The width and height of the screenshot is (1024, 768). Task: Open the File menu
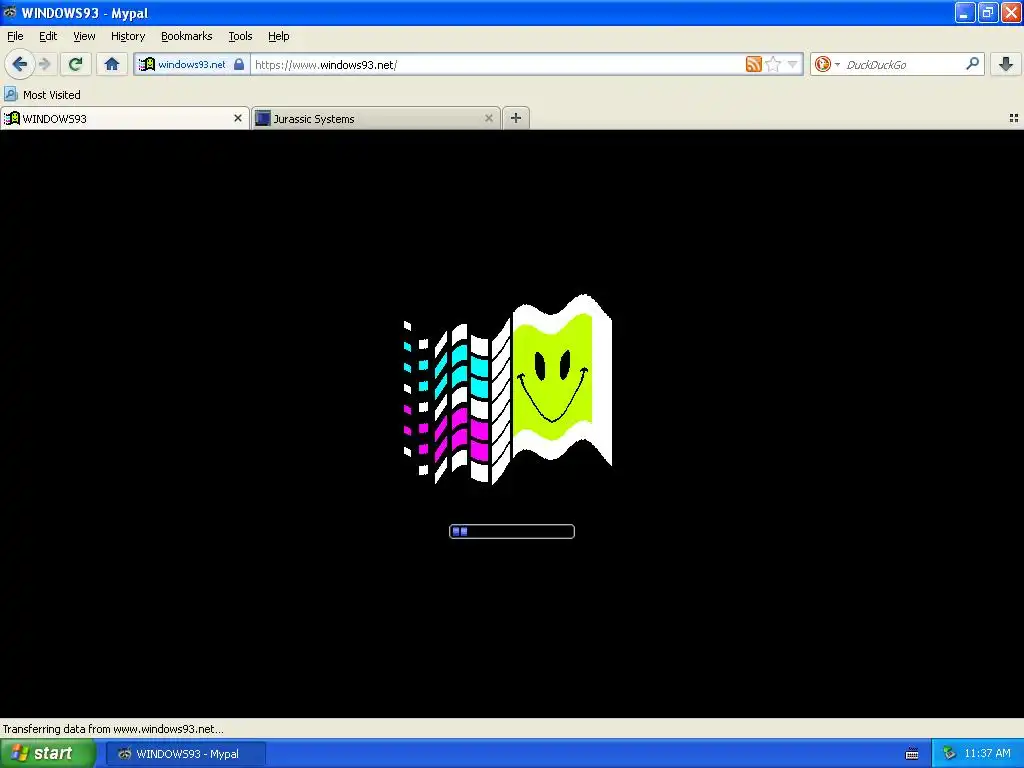pos(15,36)
